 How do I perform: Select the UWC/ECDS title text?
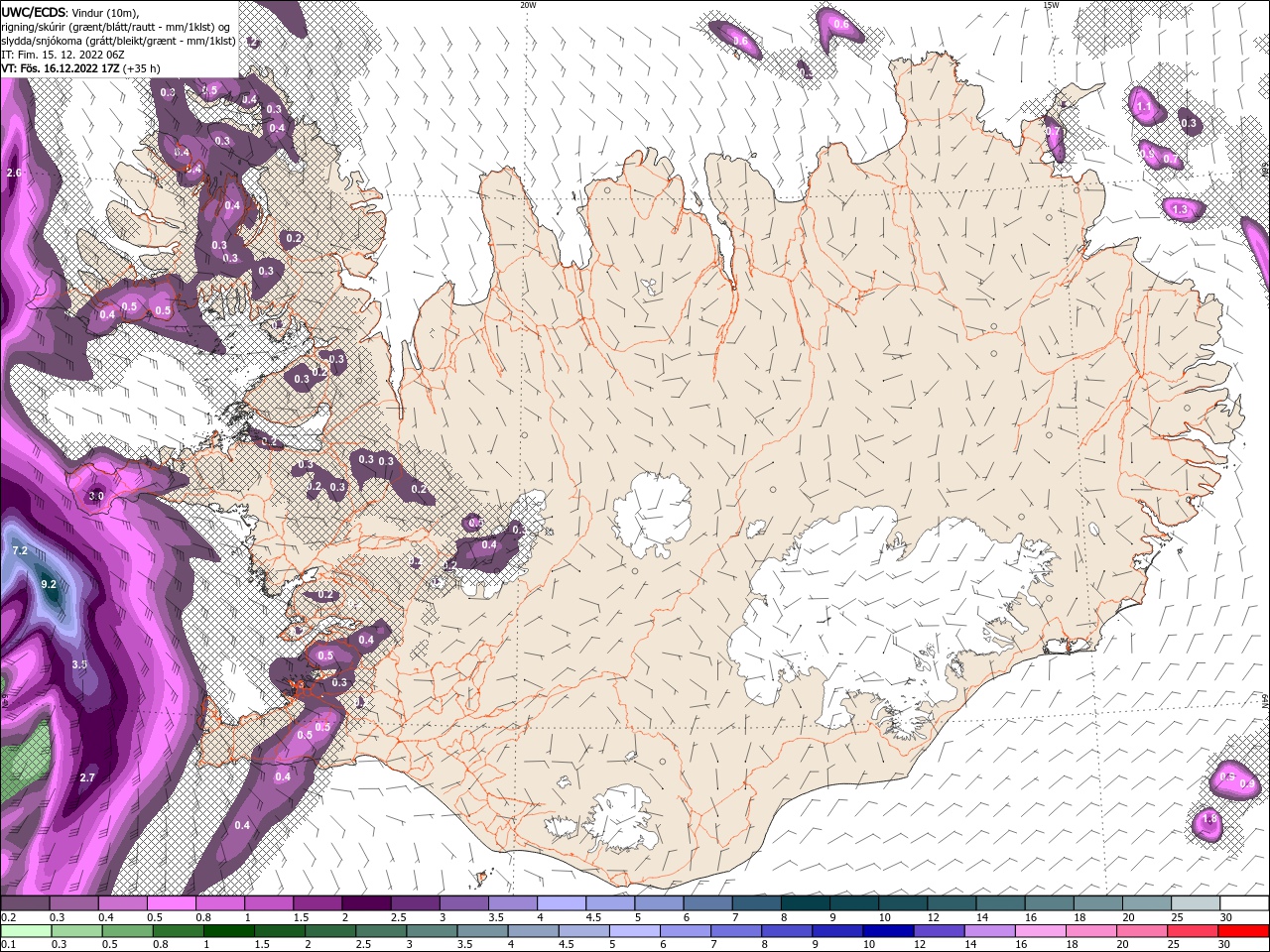tap(34, 12)
